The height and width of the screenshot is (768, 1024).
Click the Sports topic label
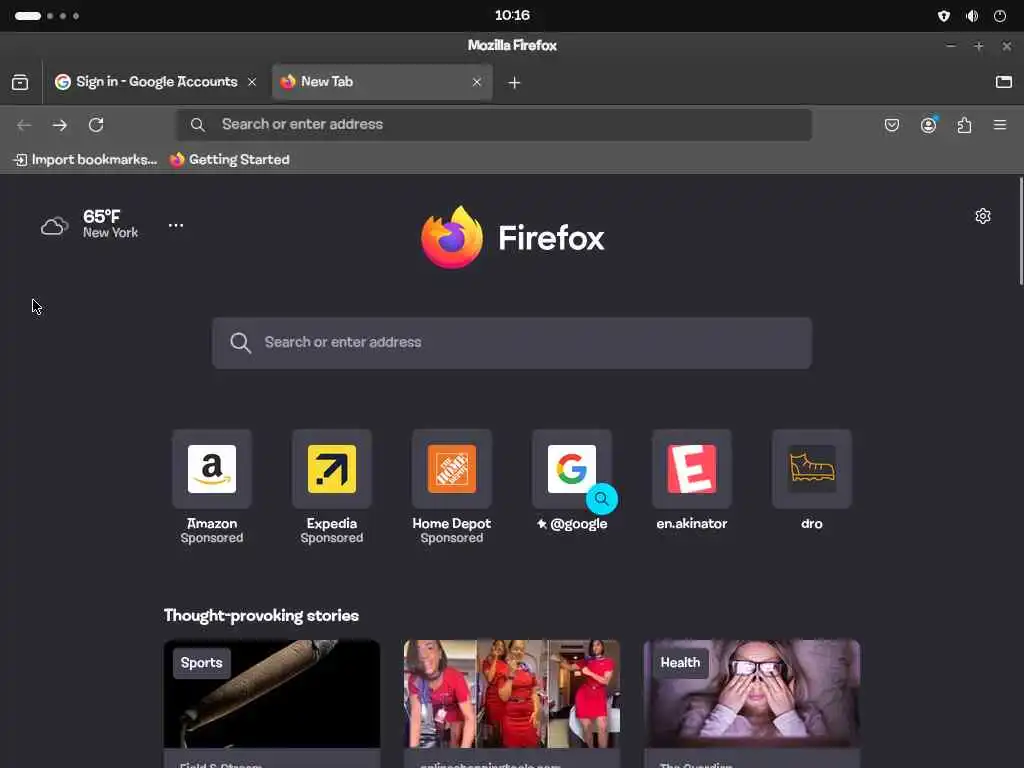(201, 663)
